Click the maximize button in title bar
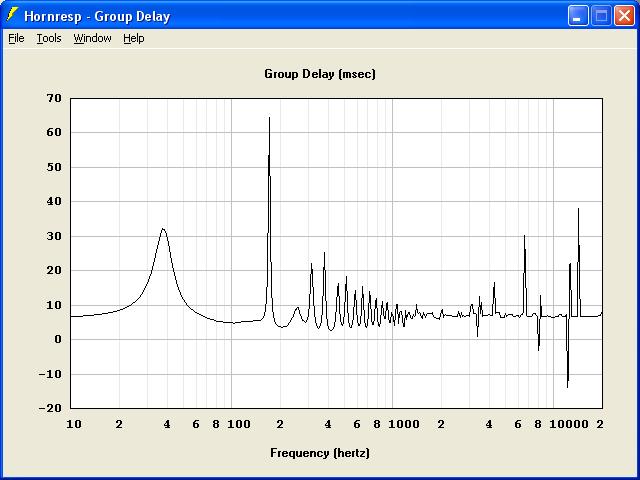Image resolution: width=640 pixels, height=480 pixels. [601, 16]
